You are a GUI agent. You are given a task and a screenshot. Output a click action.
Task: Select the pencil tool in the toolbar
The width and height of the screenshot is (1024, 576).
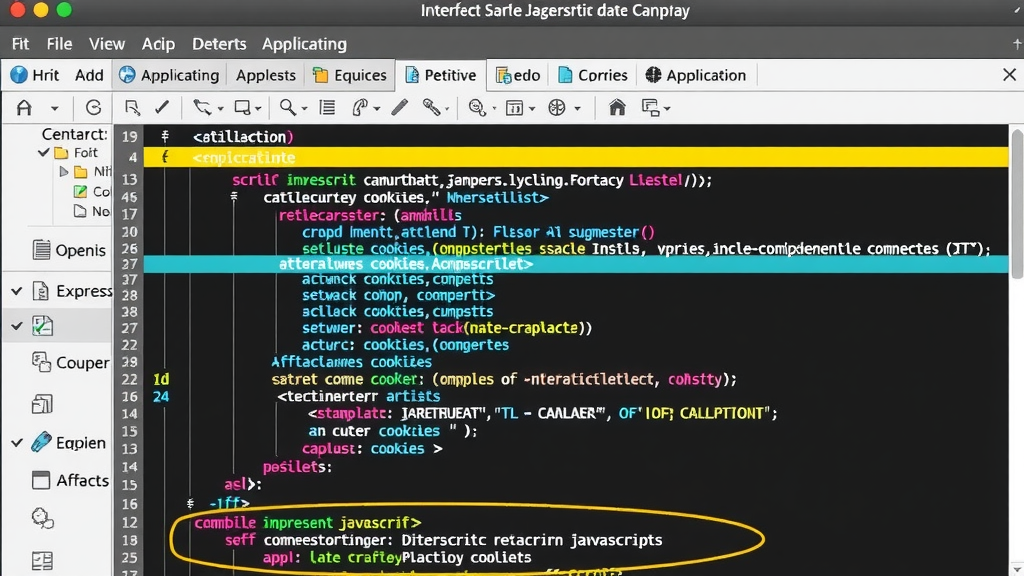(x=400, y=107)
